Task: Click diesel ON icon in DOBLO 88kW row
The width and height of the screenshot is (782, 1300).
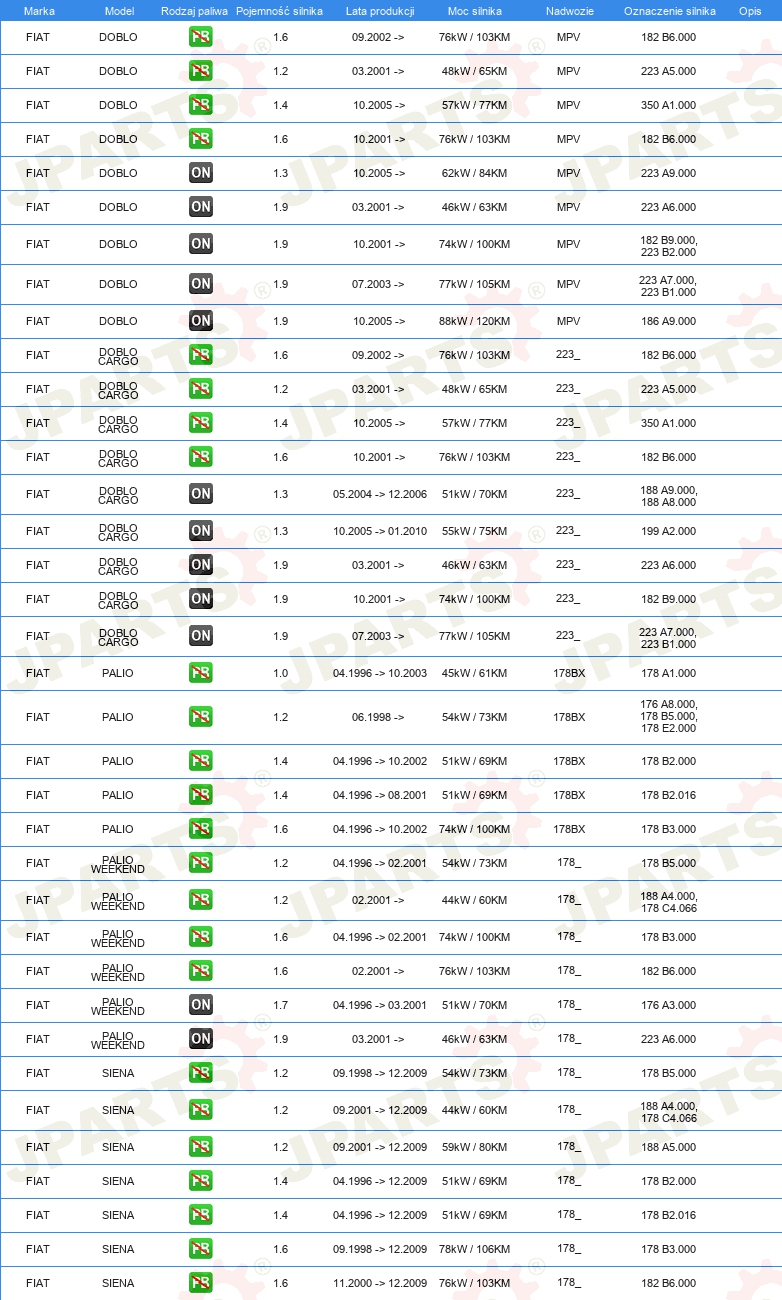Action: point(201,321)
